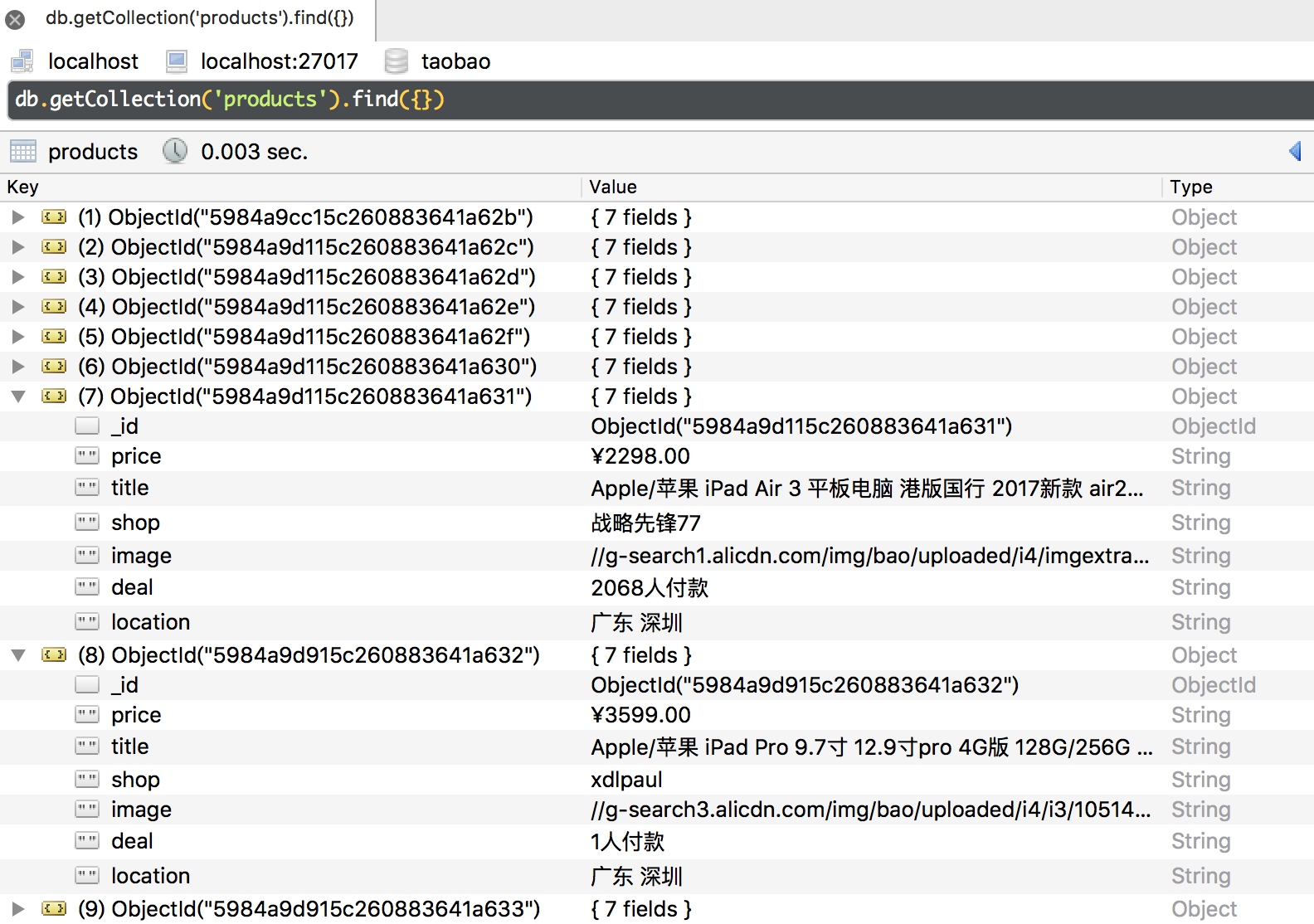
Task: Expand document (9) ending in a633
Action: [x=18, y=909]
